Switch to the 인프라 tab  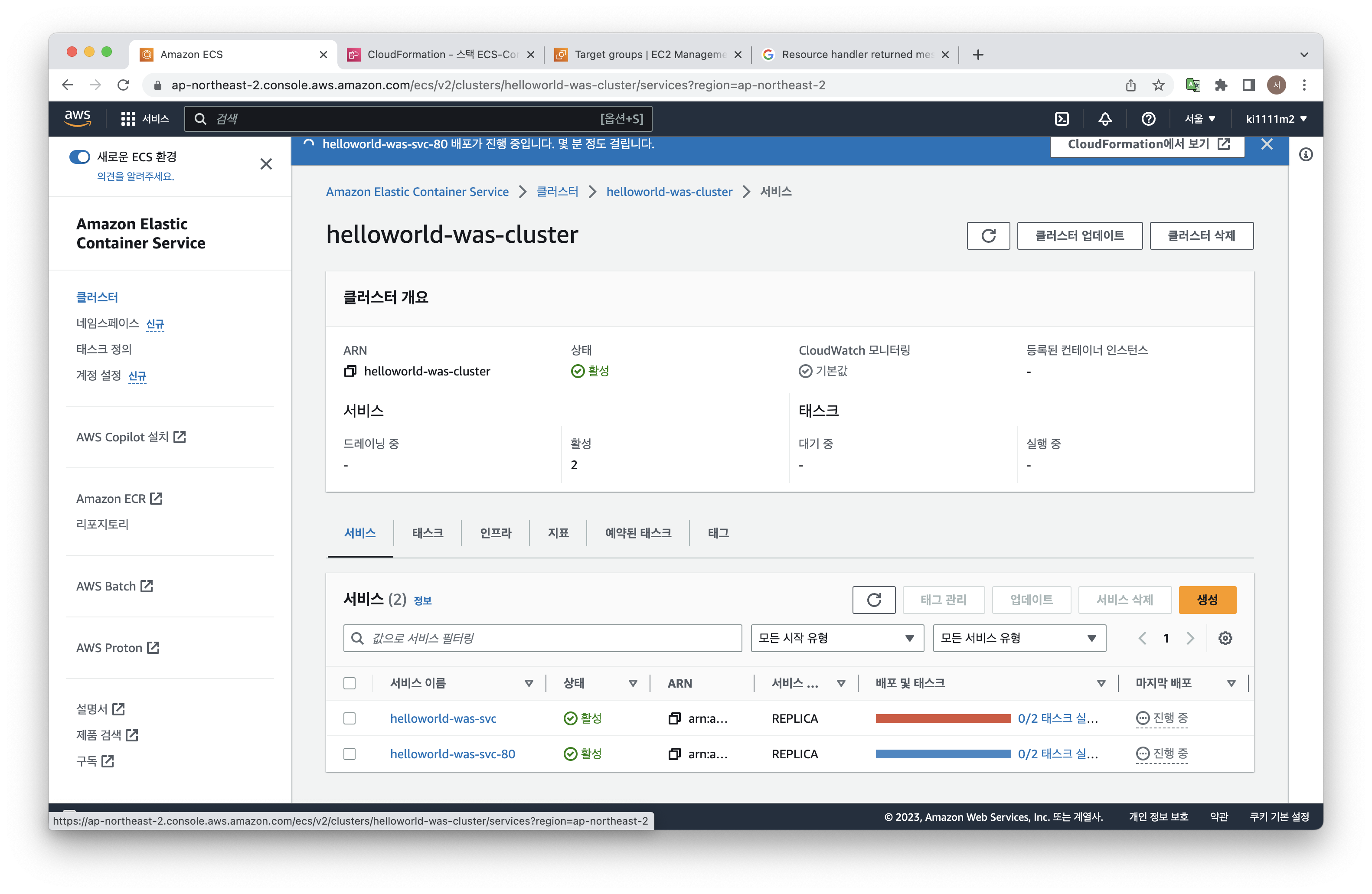tap(495, 532)
